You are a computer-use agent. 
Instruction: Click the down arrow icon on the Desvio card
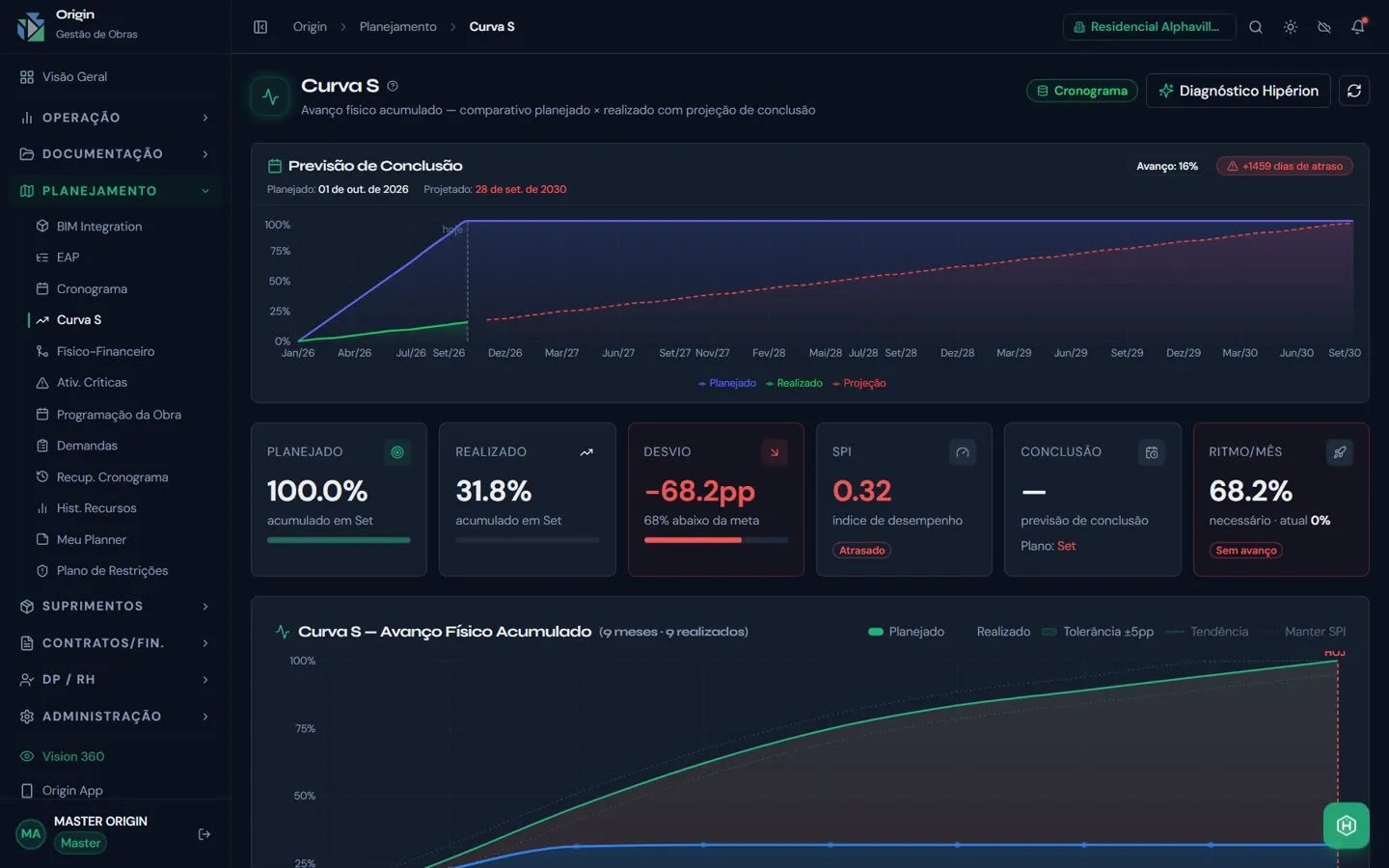(775, 452)
